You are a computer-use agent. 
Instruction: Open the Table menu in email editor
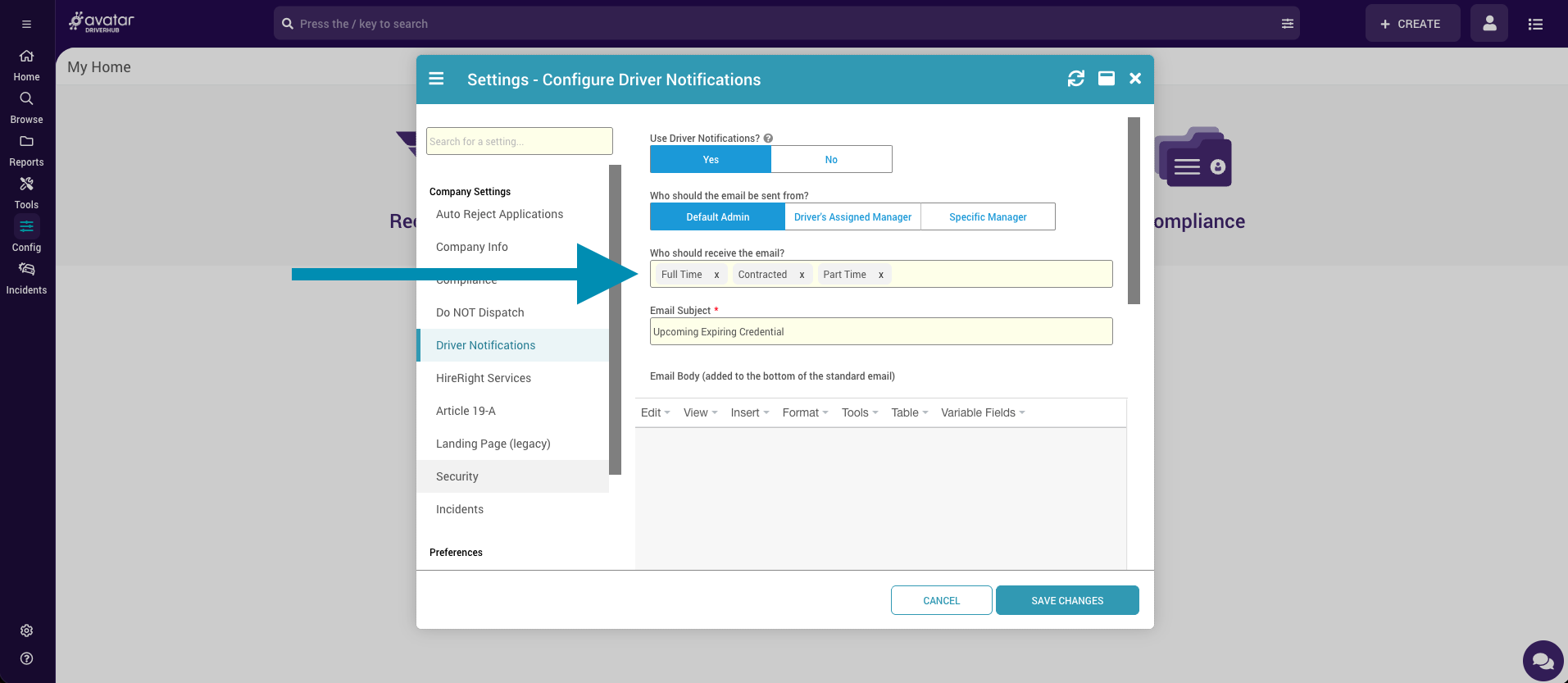(x=909, y=412)
